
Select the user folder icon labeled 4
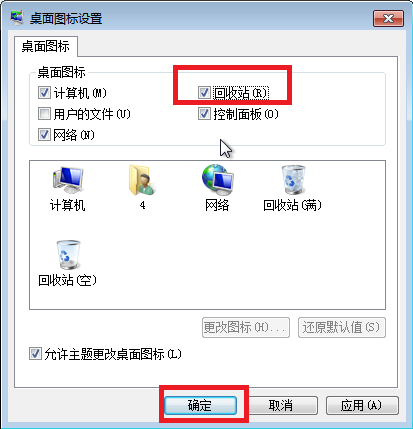142,180
